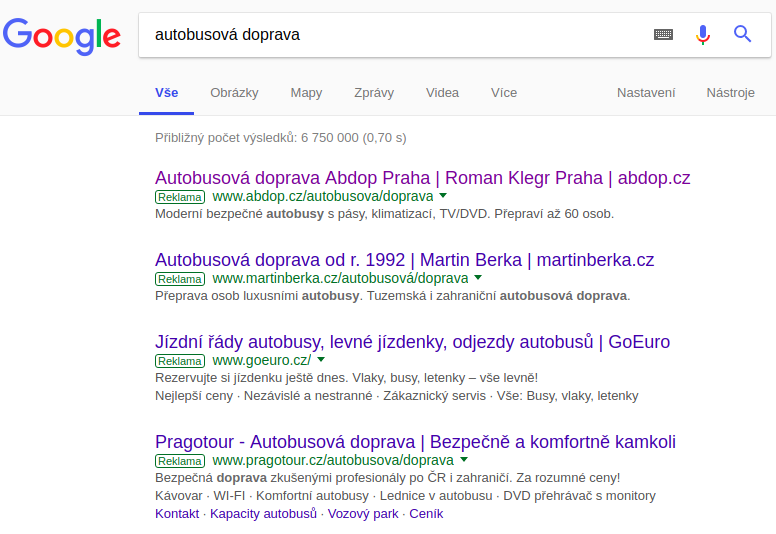The width and height of the screenshot is (776, 534).
Task: Open the Nástroje search tools
Action: [730, 93]
